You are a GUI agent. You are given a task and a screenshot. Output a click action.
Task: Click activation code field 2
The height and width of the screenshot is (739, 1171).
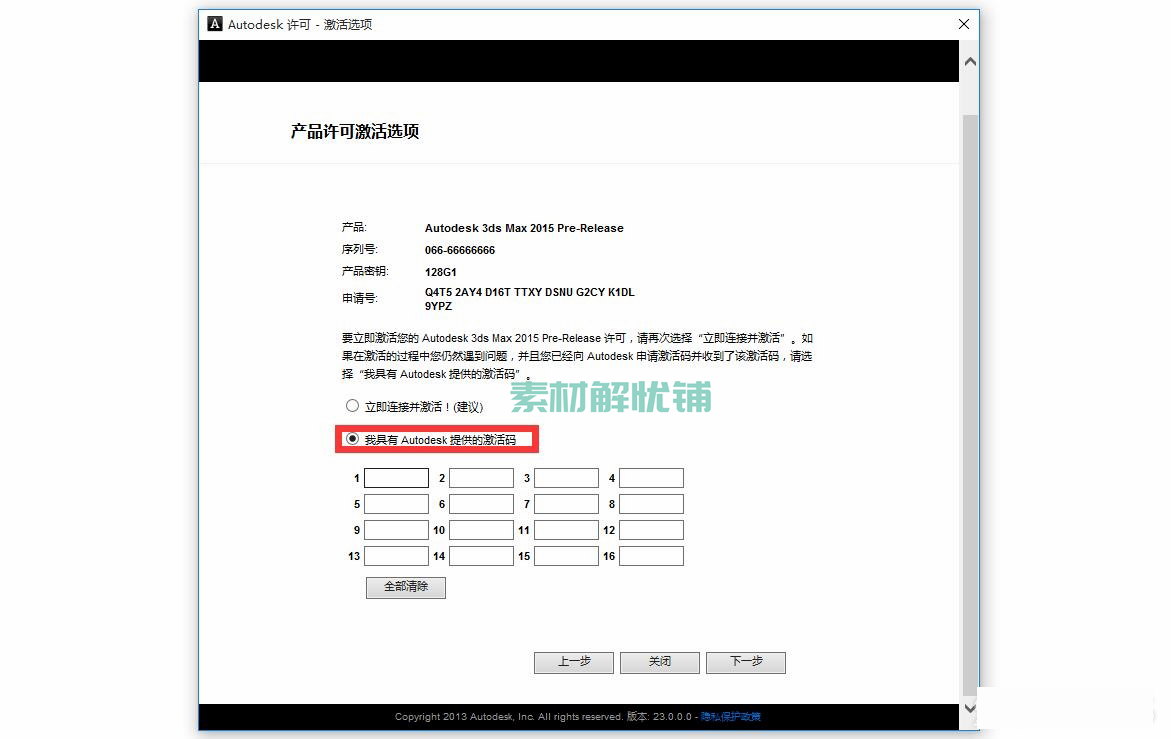[481, 478]
